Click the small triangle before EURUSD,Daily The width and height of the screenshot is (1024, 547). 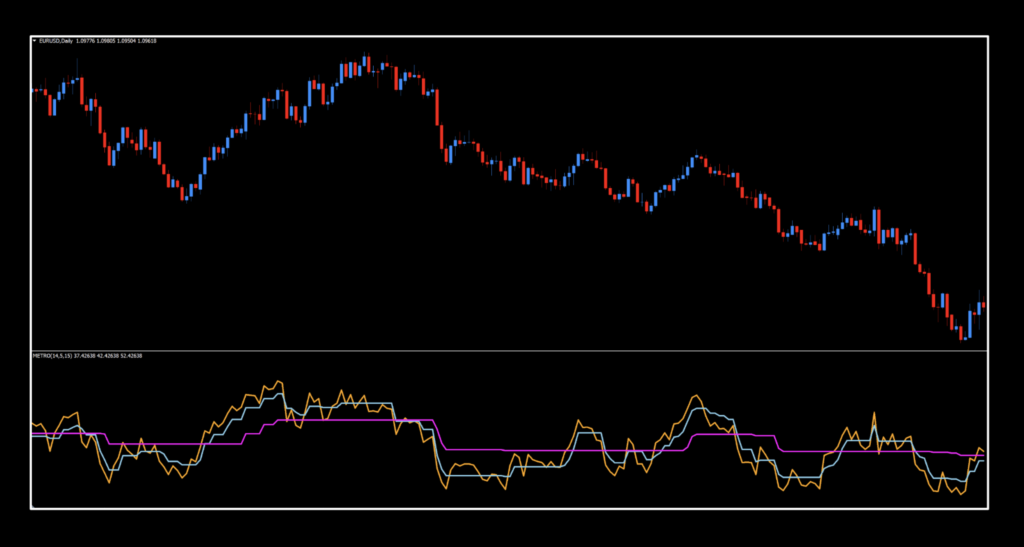point(35,40)
